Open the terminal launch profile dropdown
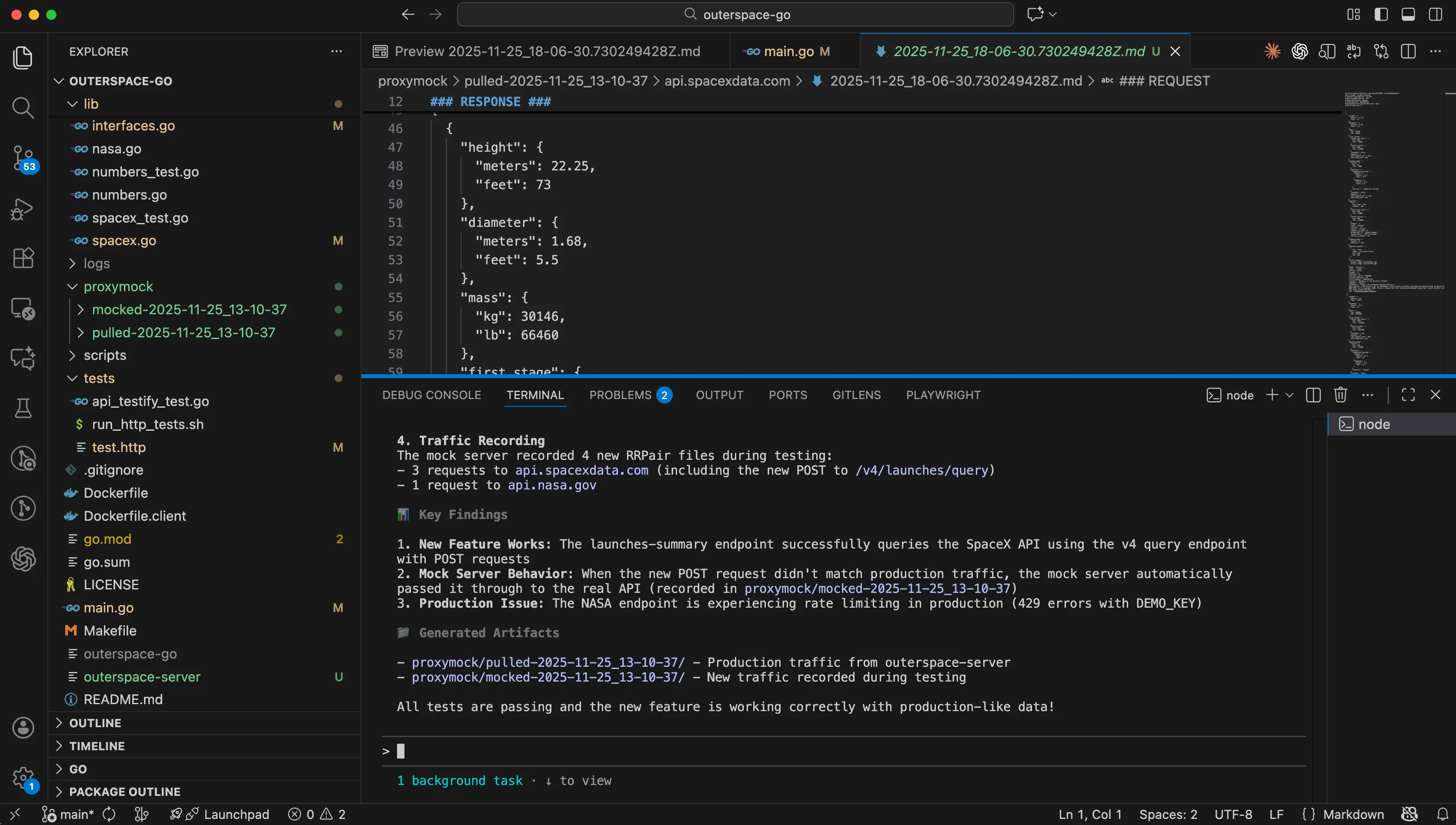Screen dimensions: 1456x825 [x=1289, y=395]
